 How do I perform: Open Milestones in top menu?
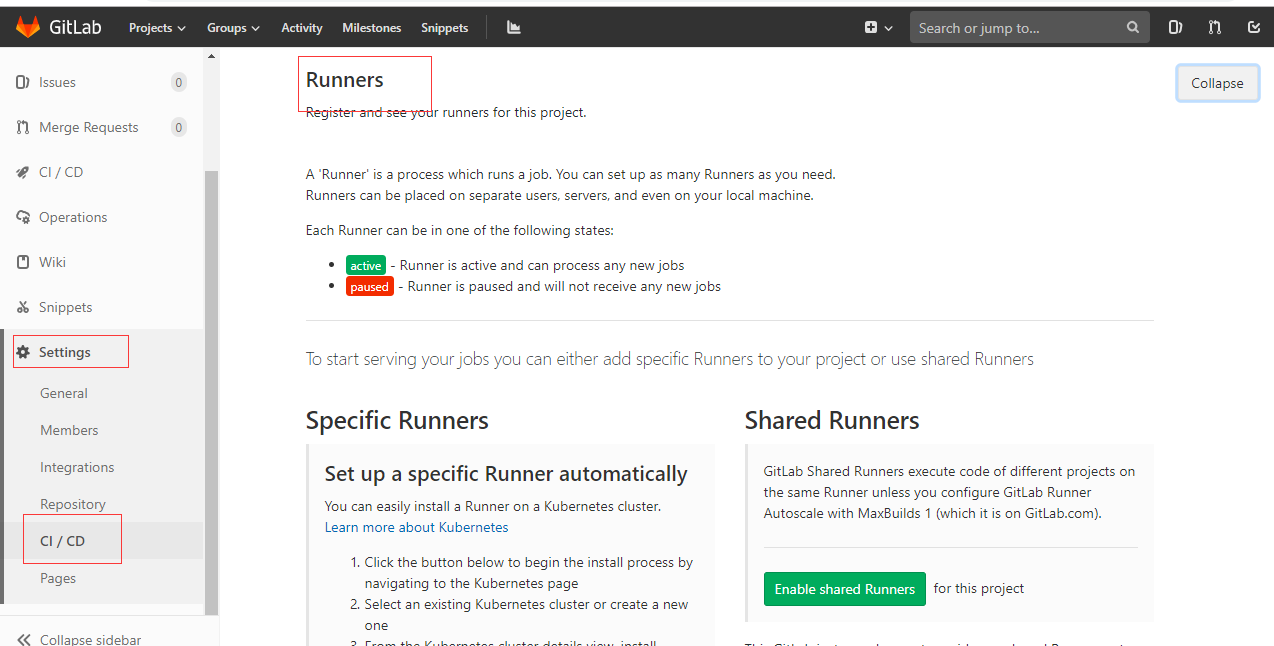pos(371,28)
